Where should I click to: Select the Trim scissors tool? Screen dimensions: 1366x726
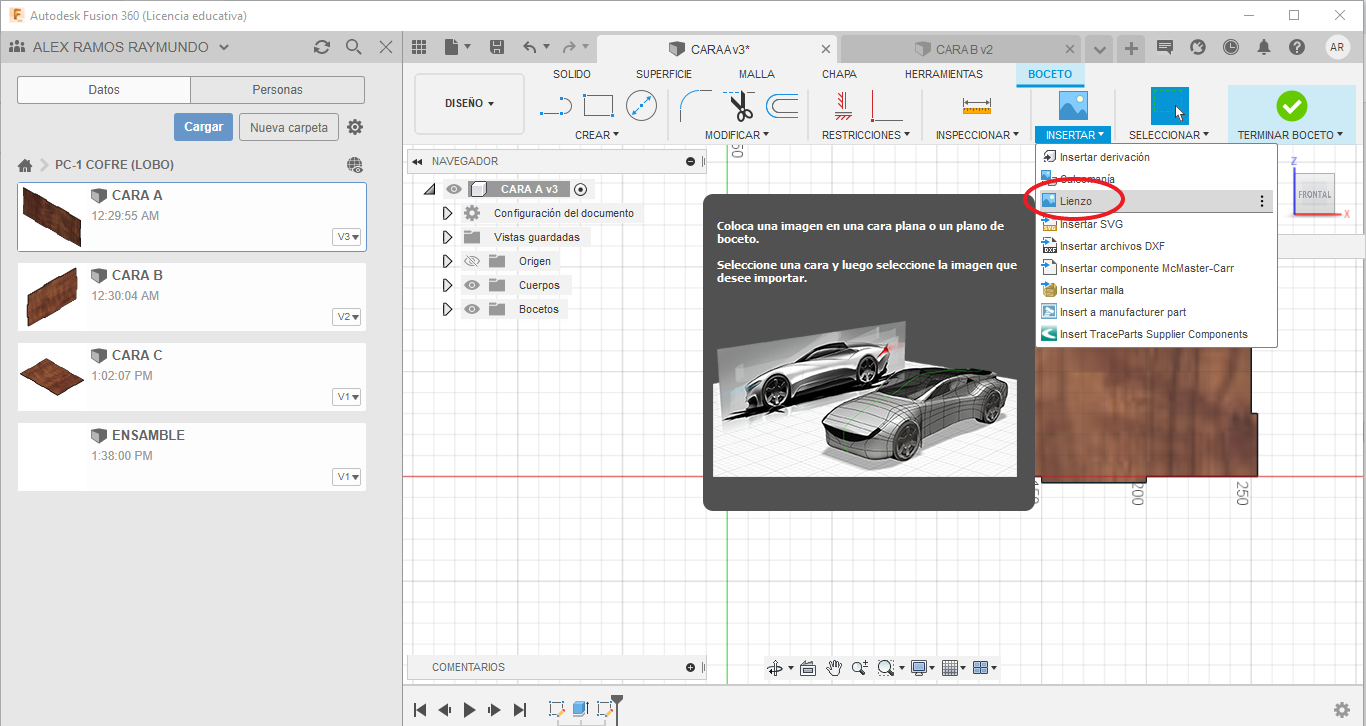[740, 105]
